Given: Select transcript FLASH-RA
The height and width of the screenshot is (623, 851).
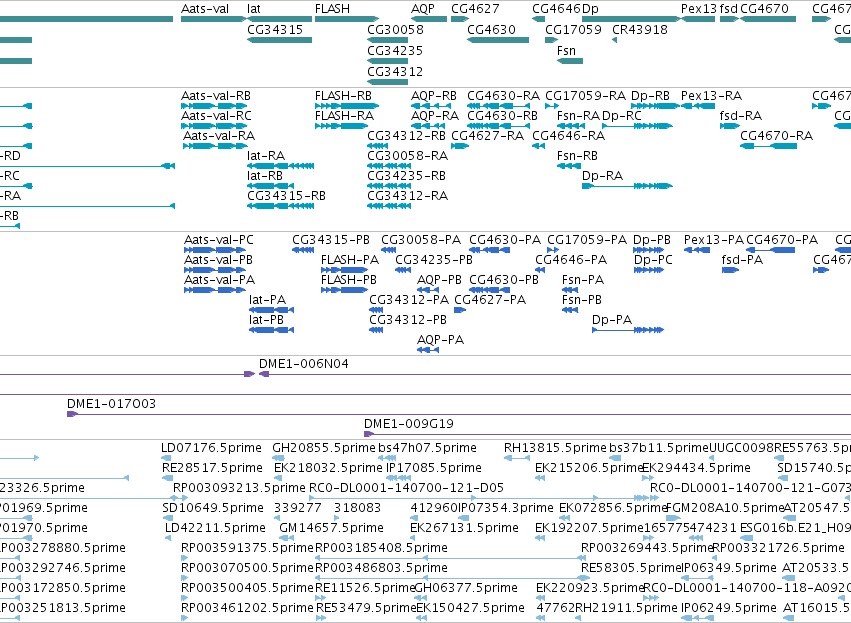Looking at the screenshot, I should point(344,116).
